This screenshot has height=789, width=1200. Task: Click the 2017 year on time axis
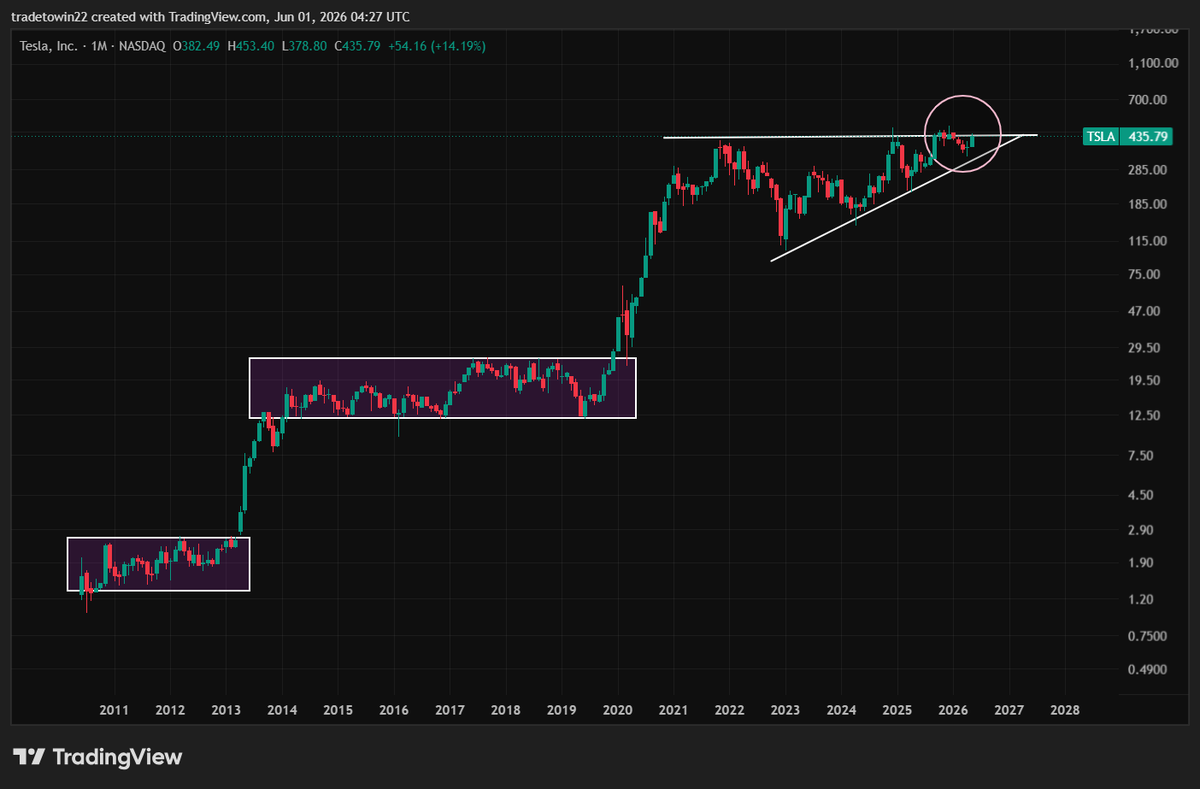point(450,709)
